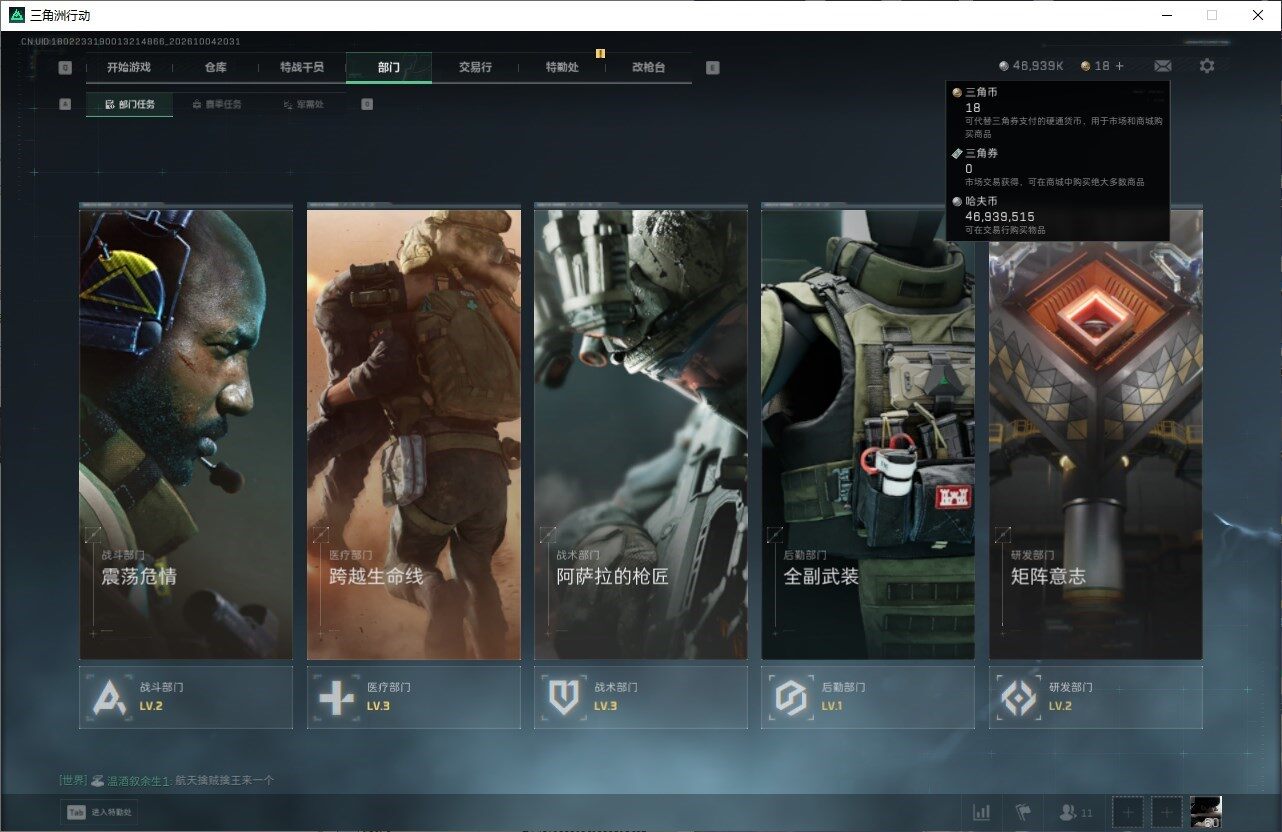The height and width of the screenshot is (832, 1282).
Task: Click the 温酒叙余生1 world chat message
Action: tap(167, 780)
